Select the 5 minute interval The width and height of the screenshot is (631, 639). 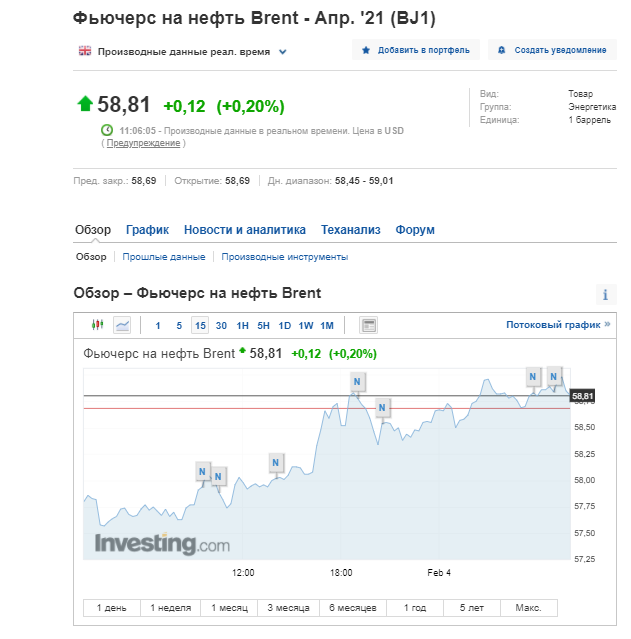coord(179,326)
